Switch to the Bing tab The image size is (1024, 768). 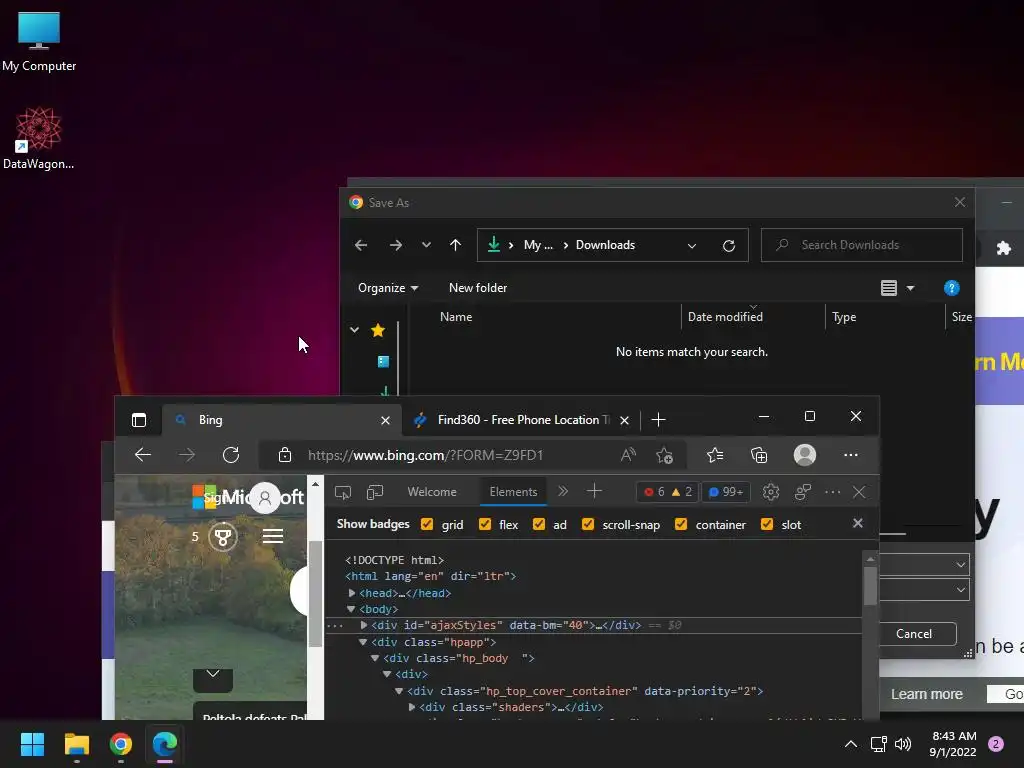281,420
